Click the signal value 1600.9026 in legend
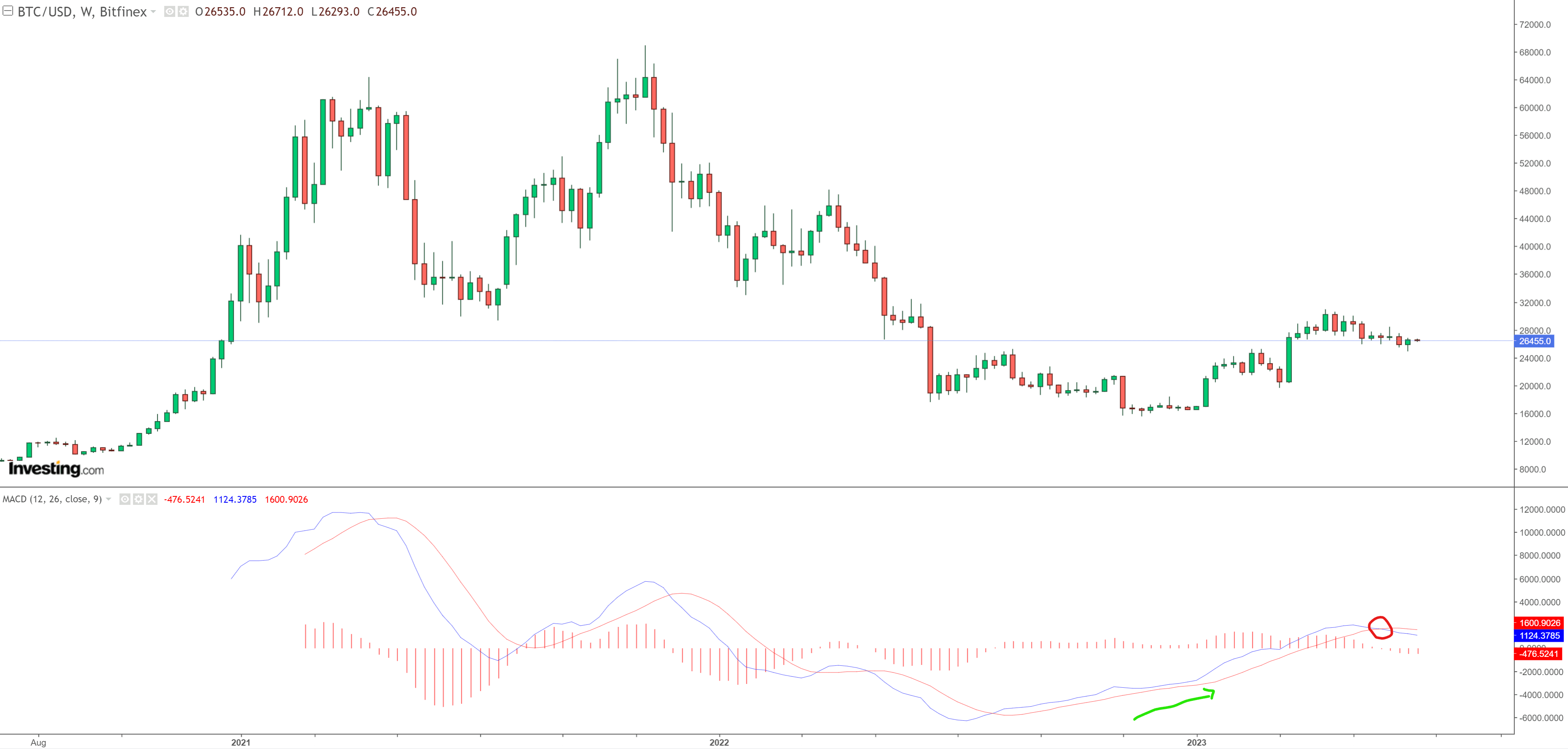This screenshot has width=1568, height=749. (x=286, y=499)
